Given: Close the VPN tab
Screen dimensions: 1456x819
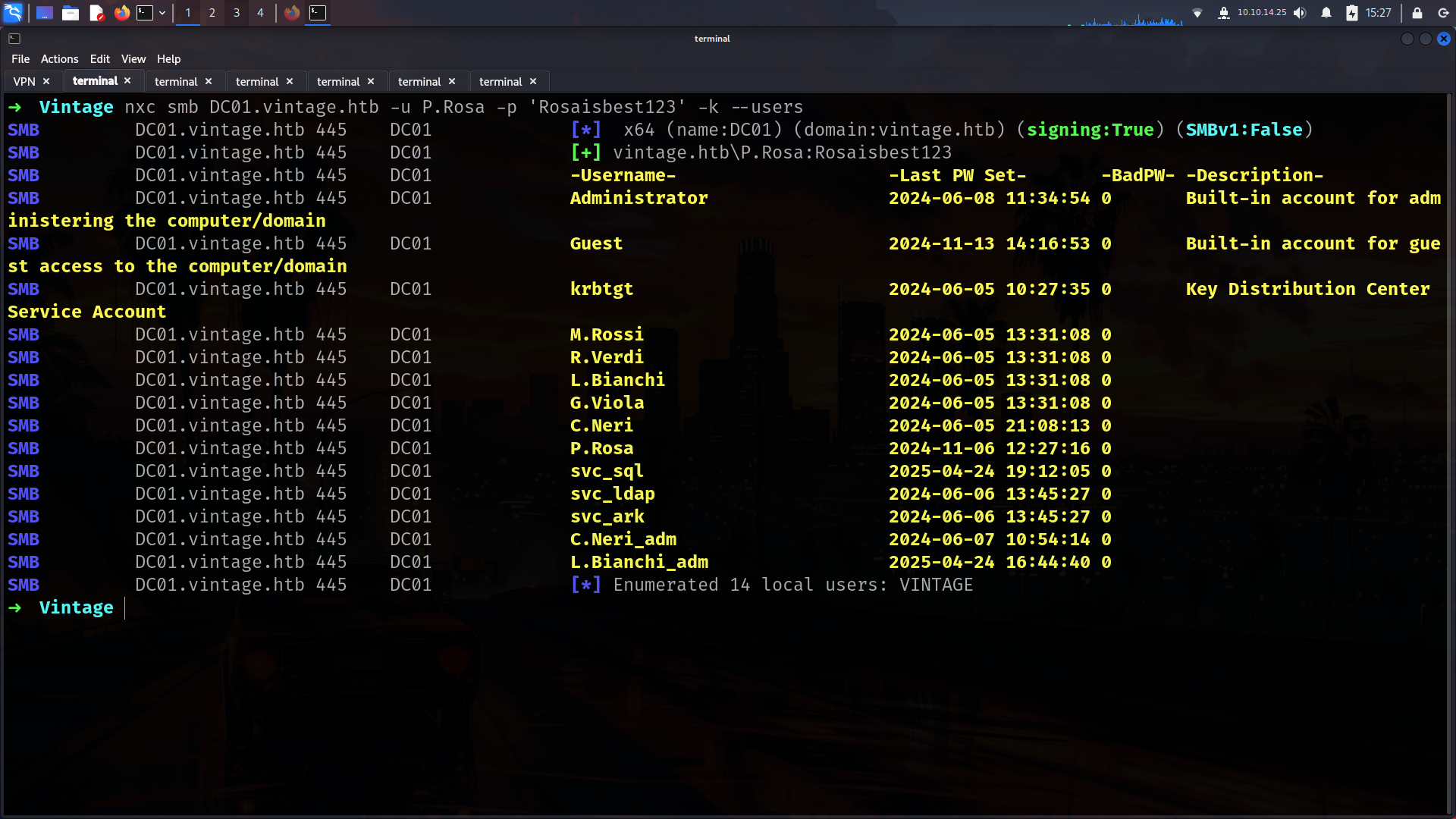Looking at the screenshot, I should tap(46, 81).
